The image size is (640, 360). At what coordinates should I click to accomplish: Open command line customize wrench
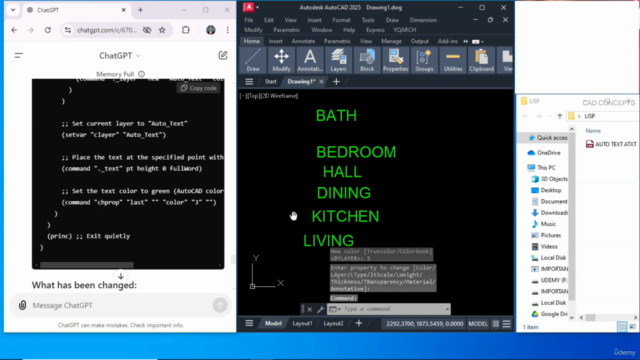[320, 309]
